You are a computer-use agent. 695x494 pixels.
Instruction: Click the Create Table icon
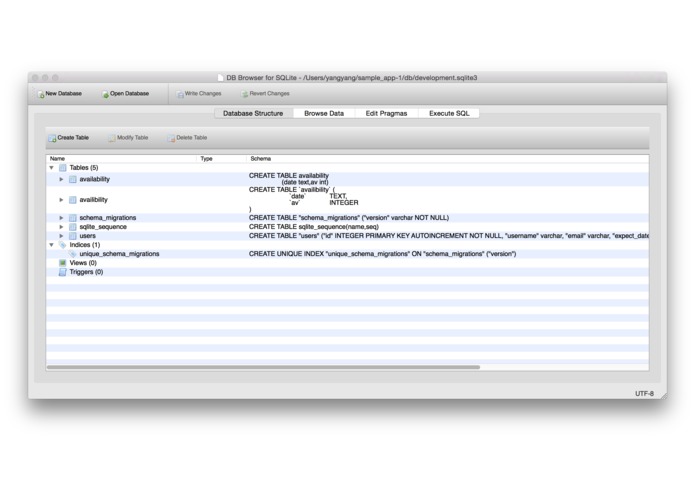point(52,138)
